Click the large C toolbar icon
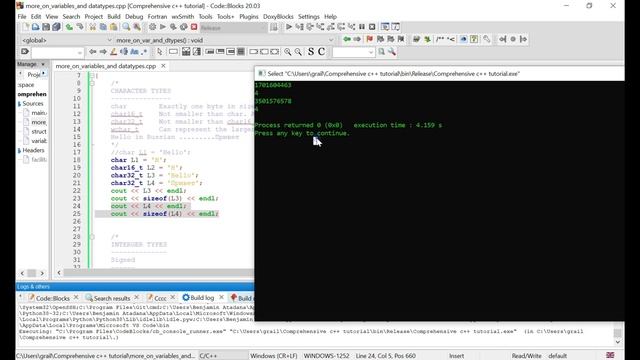 pyautogui.click(x=322, y=52)
